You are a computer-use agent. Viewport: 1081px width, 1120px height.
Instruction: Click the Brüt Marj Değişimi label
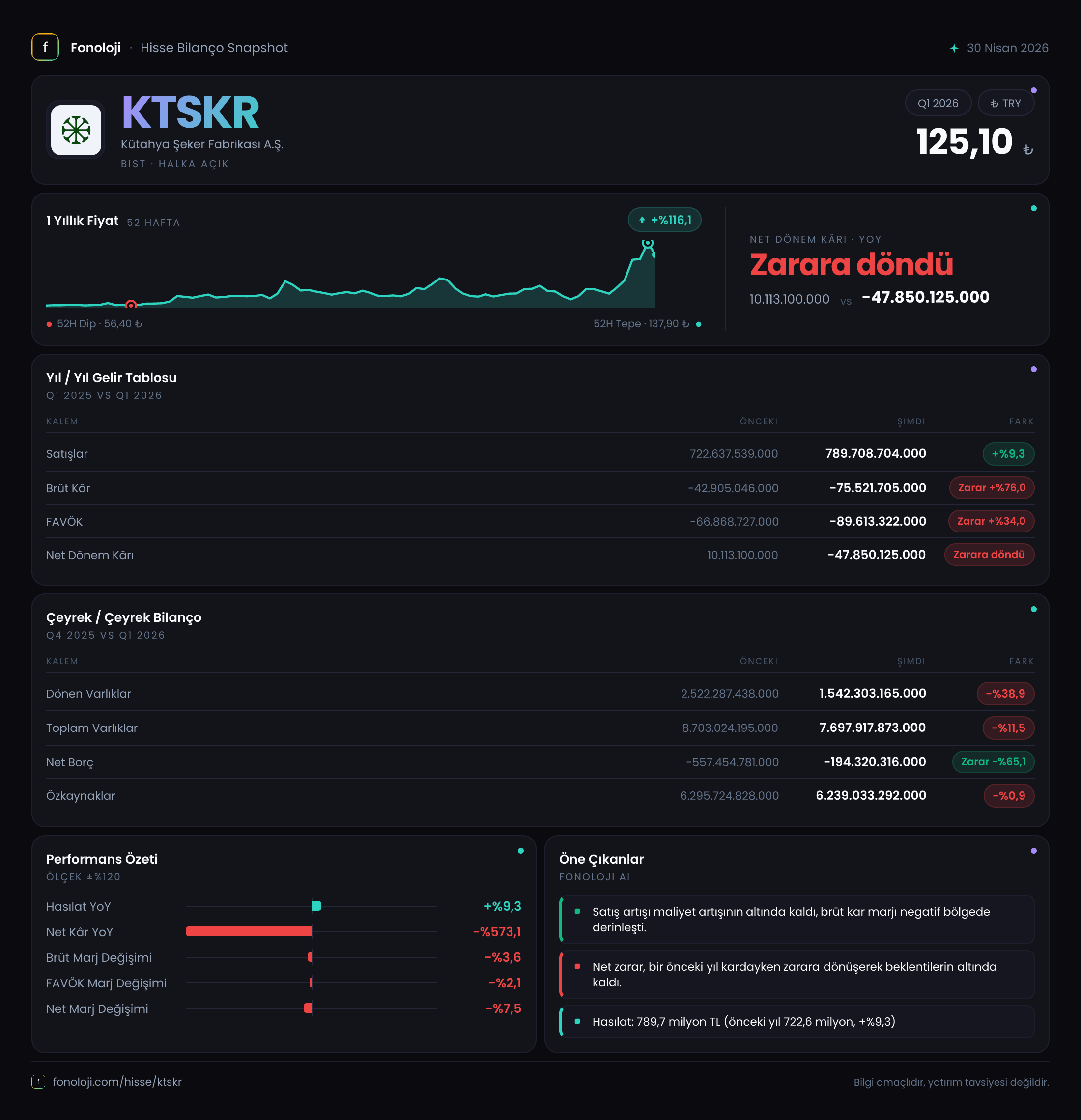[99, 958]
